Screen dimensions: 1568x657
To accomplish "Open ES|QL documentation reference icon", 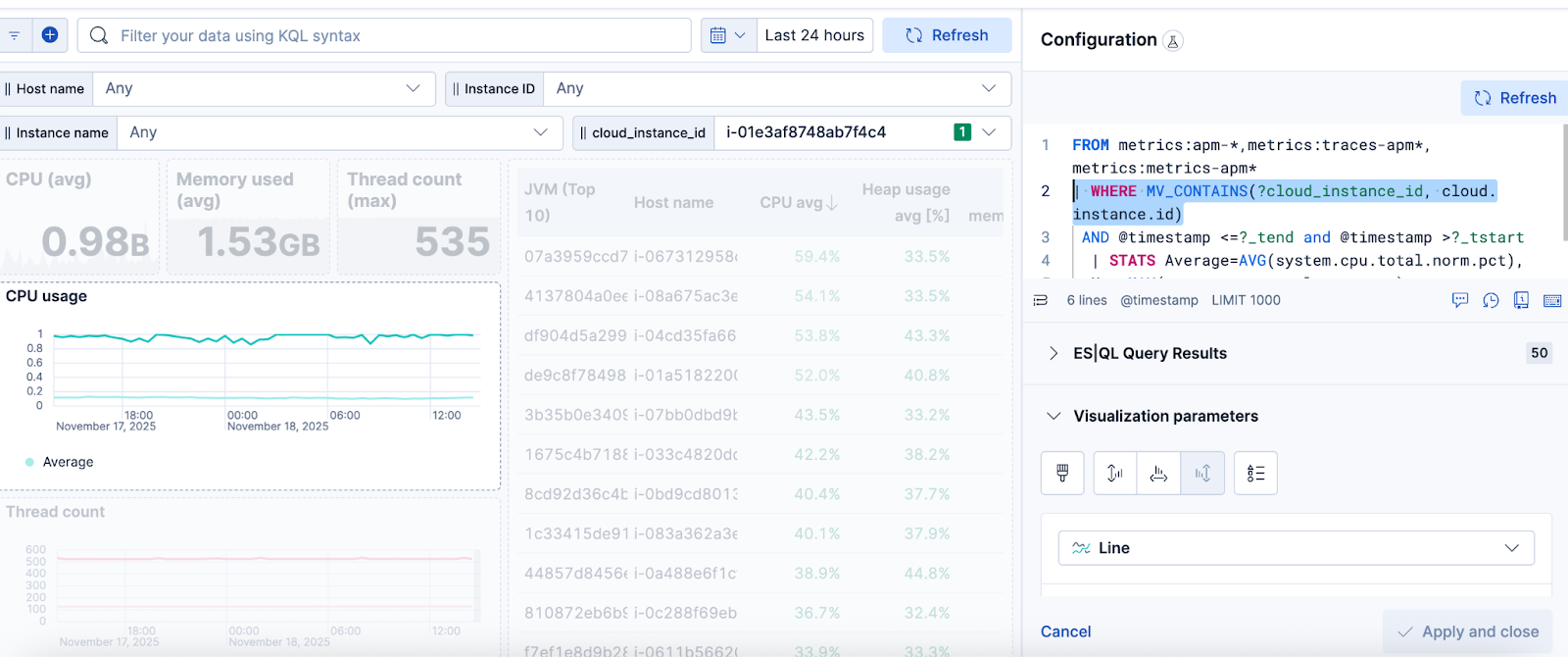I will click(x=1521, y=300).
